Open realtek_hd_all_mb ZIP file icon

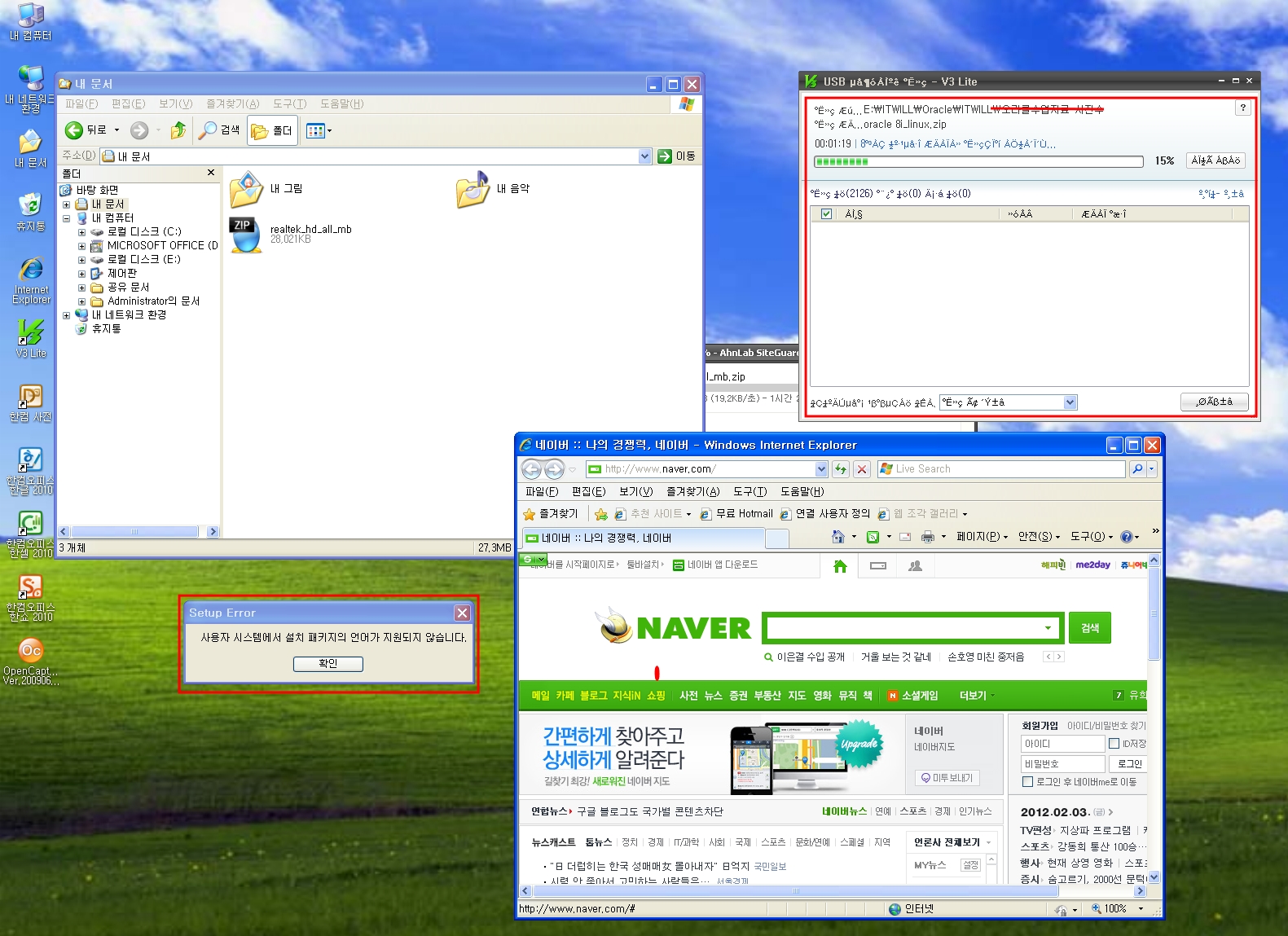[245, 235]
